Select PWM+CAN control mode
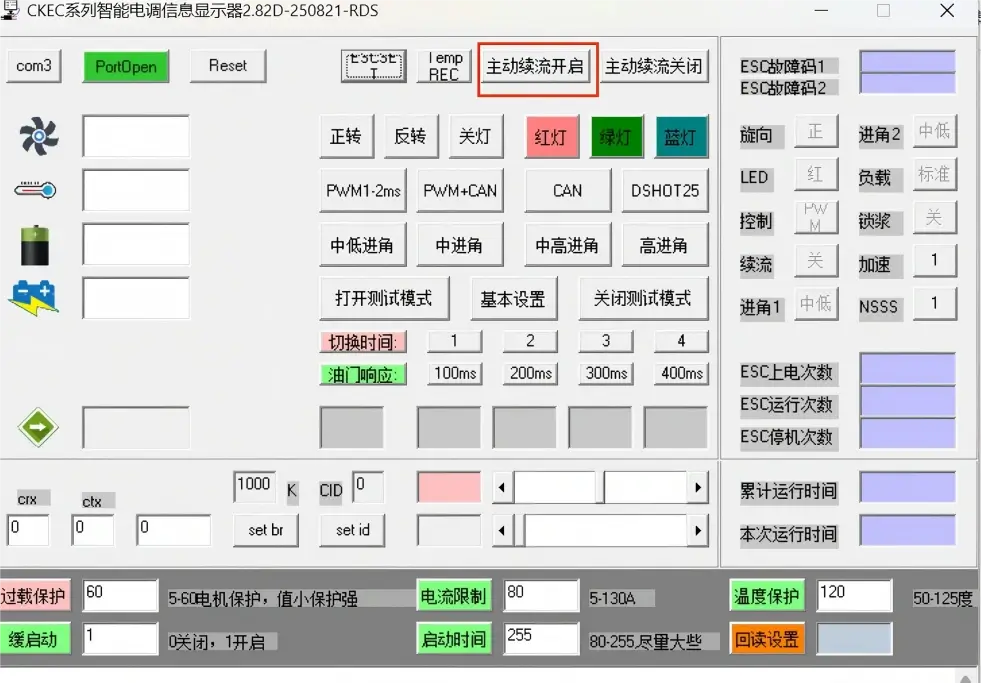Screen dimensions: 981x683 tap(460, 191)
